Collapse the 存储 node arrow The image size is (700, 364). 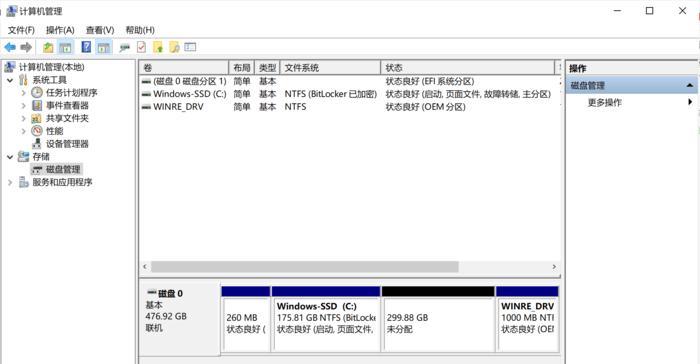(10, 157)
